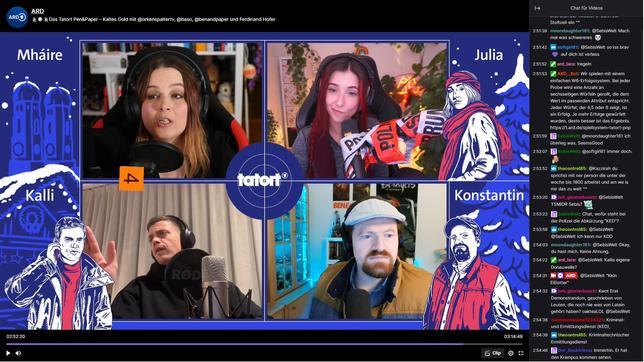
Task: Play the video with the play button
Action: coord(8,353)
